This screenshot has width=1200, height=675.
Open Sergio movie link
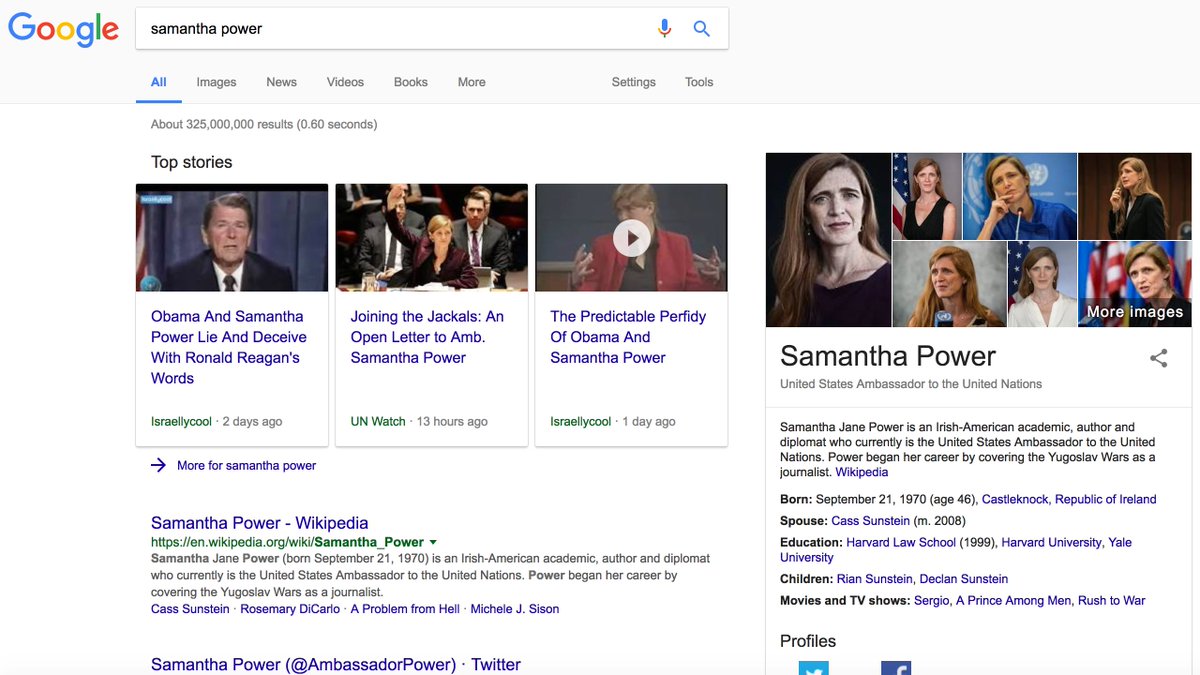931,601
